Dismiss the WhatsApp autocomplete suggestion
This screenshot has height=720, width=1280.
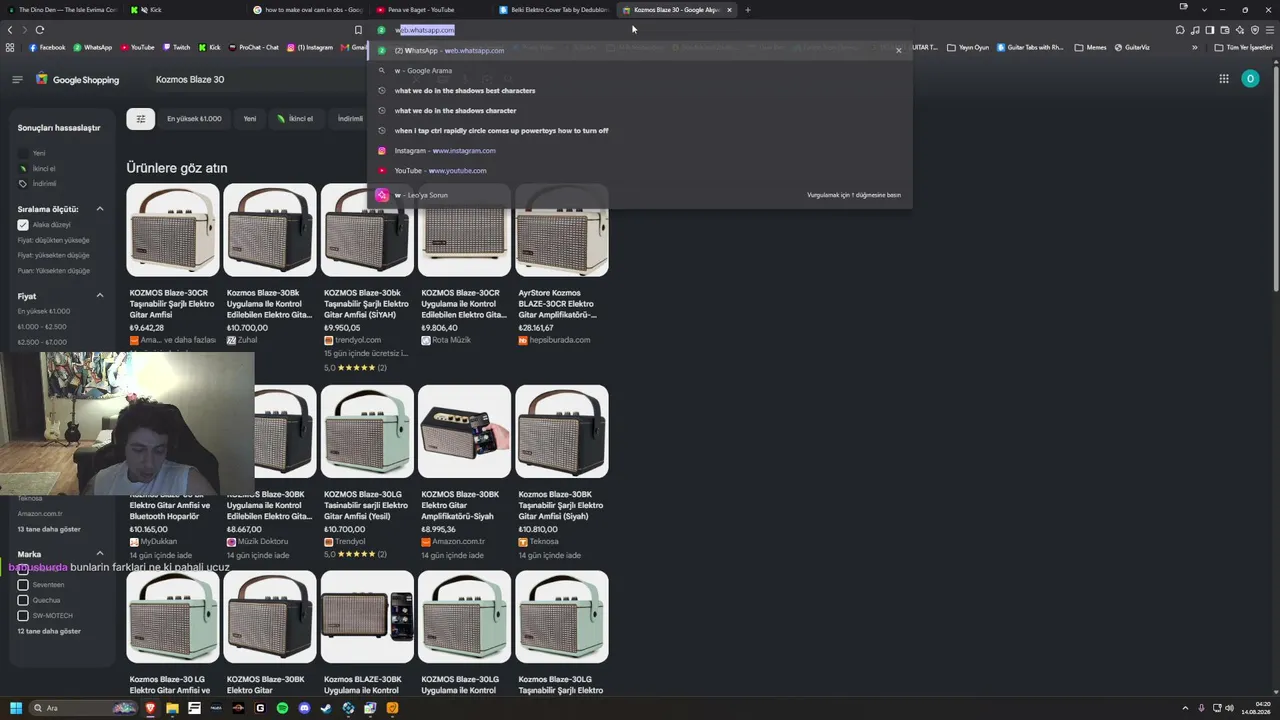tap(898, 50)
